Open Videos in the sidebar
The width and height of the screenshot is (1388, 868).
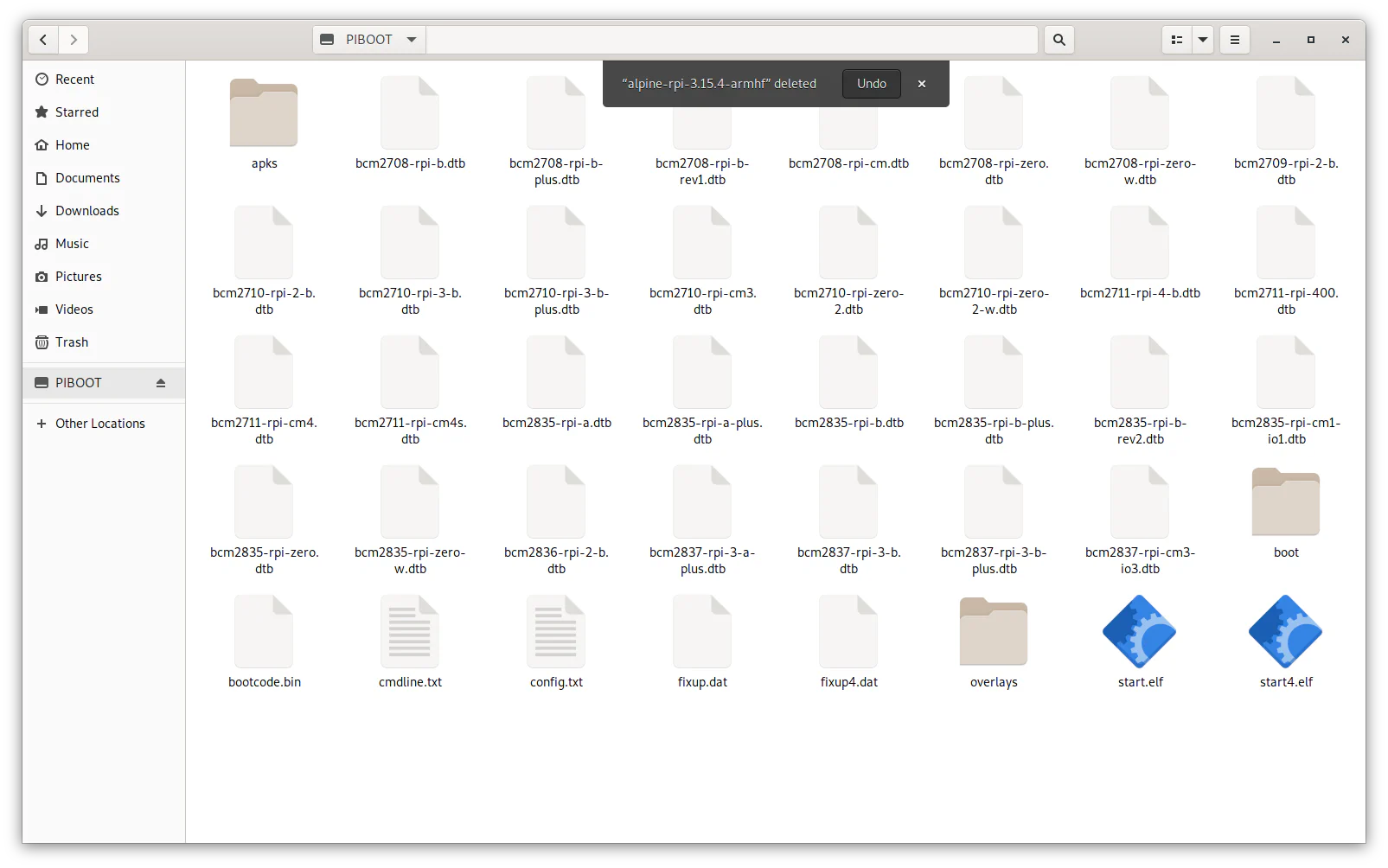click(x=104, y=310)
